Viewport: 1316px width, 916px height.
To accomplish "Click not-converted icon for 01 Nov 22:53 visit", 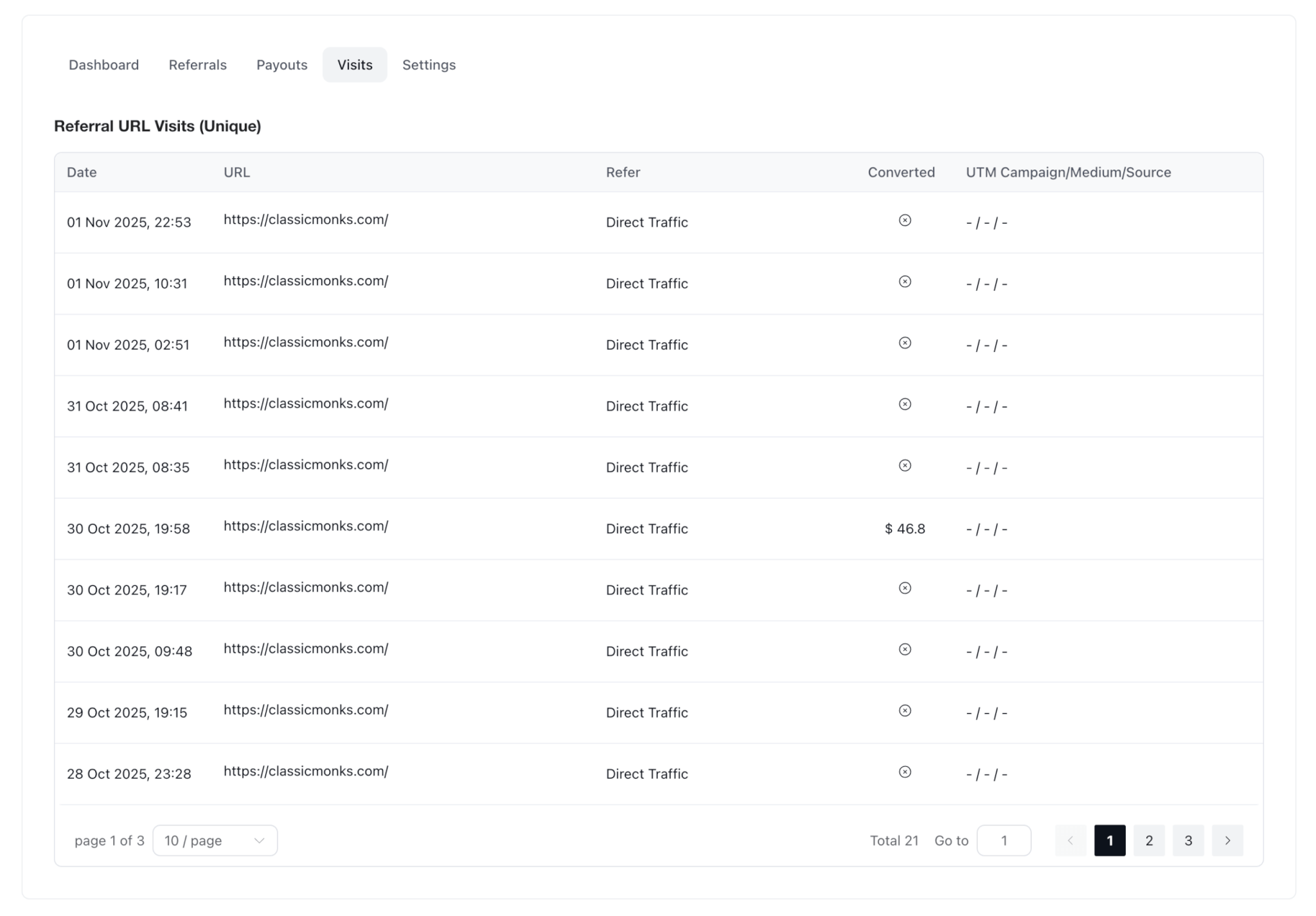I will pos(904,220).
